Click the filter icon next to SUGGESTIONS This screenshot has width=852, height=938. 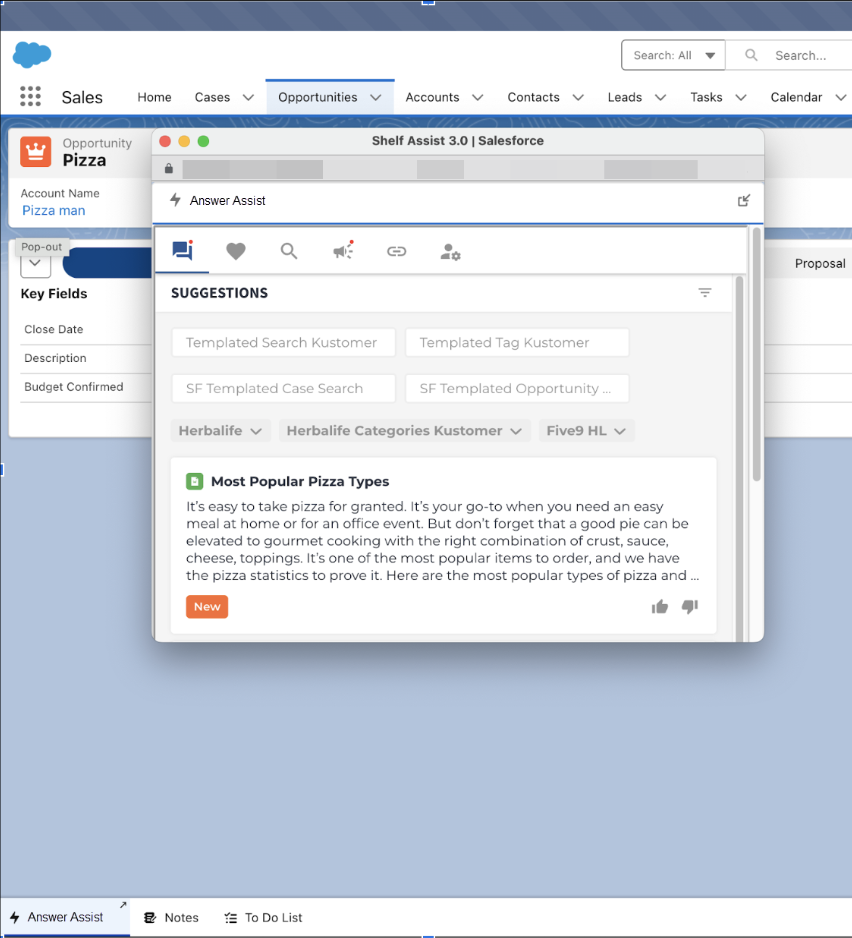[x=705, y=293]
